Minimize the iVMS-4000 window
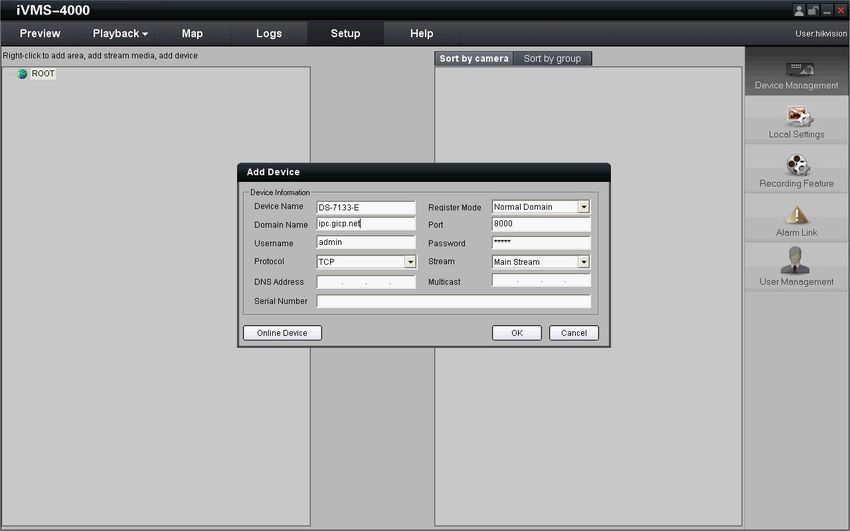The image size is (850, 531). coord(827,10)
